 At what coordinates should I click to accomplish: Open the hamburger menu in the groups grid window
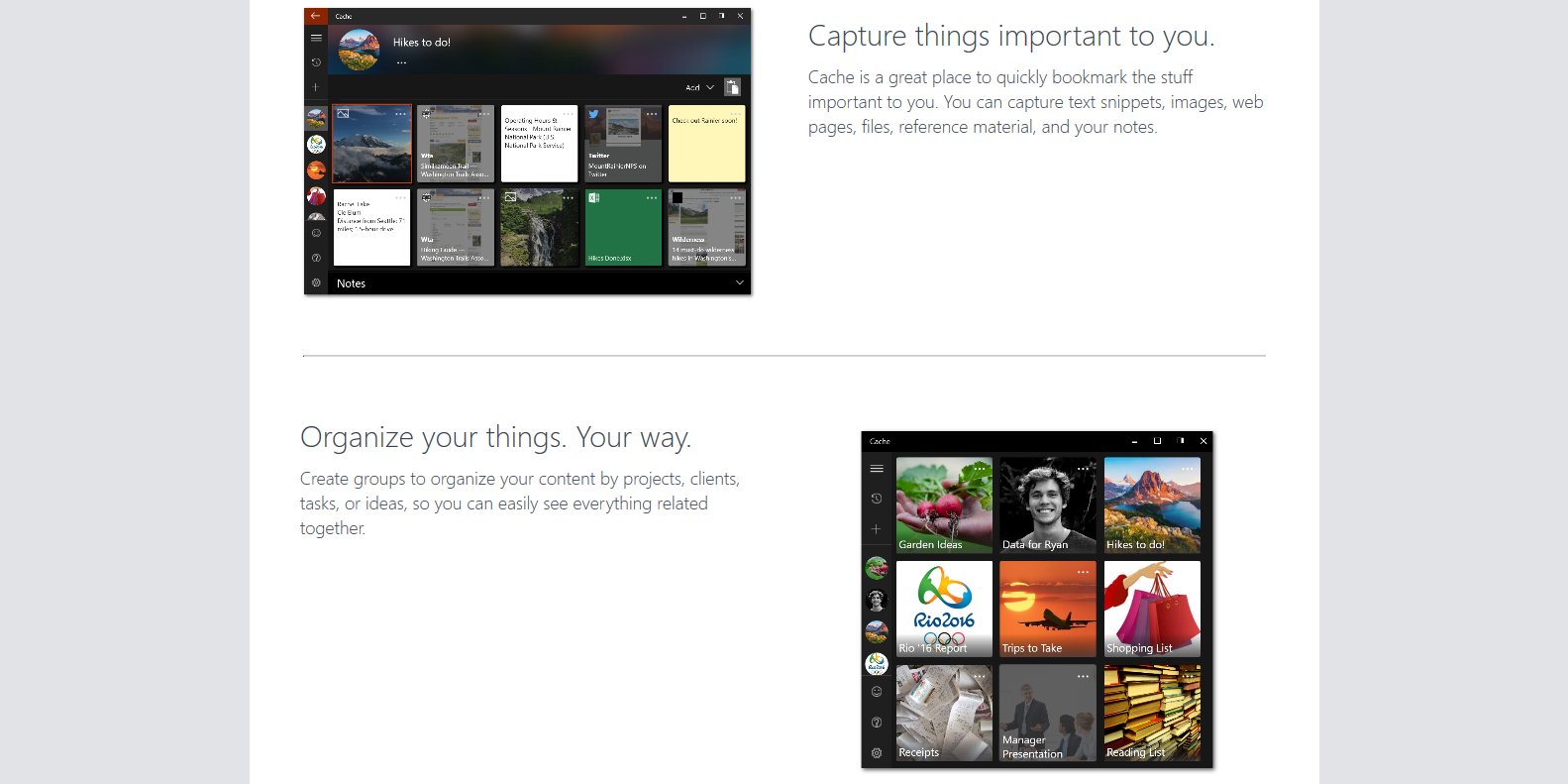coord(877,469)
